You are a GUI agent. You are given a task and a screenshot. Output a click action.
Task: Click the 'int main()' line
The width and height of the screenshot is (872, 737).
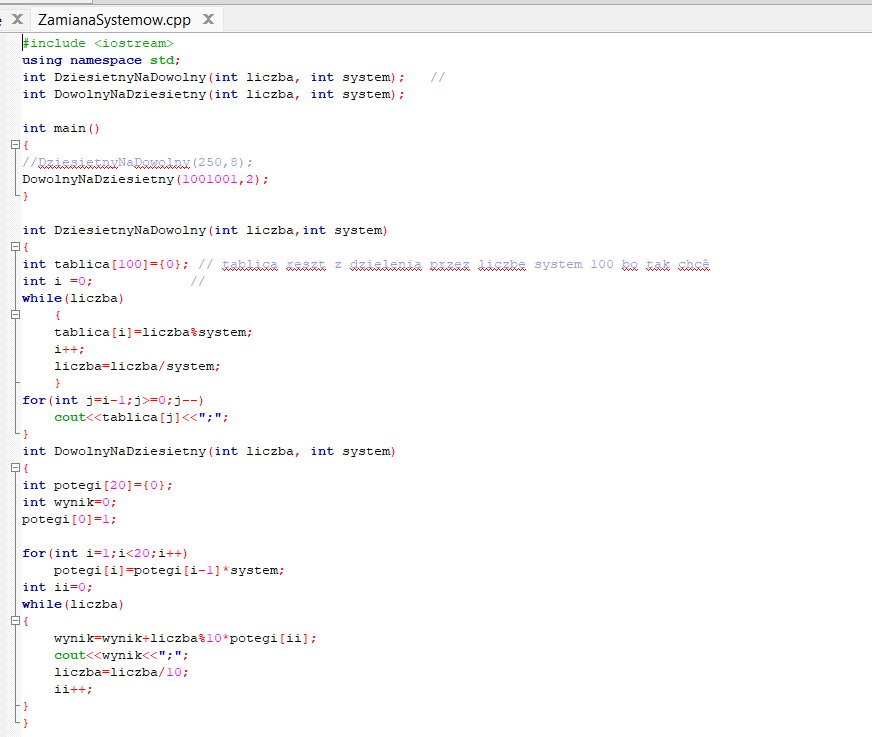[61, 128]
